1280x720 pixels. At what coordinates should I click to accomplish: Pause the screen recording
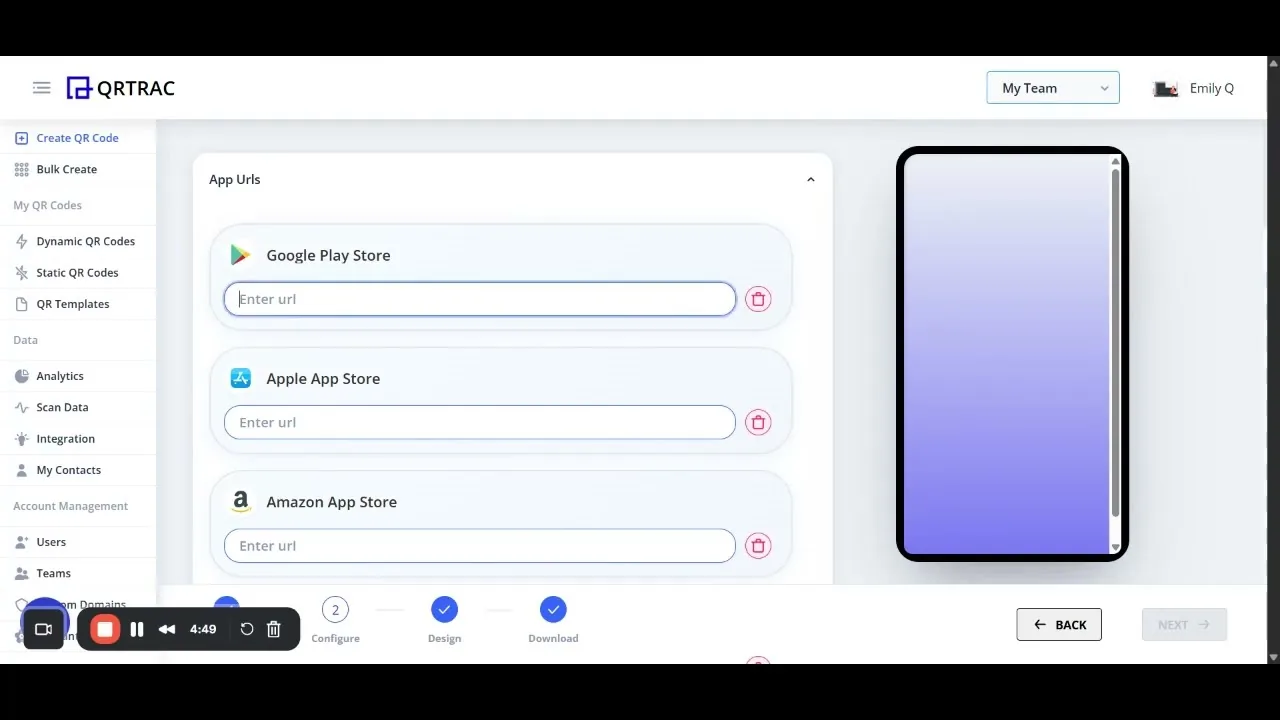coord(137,629)
